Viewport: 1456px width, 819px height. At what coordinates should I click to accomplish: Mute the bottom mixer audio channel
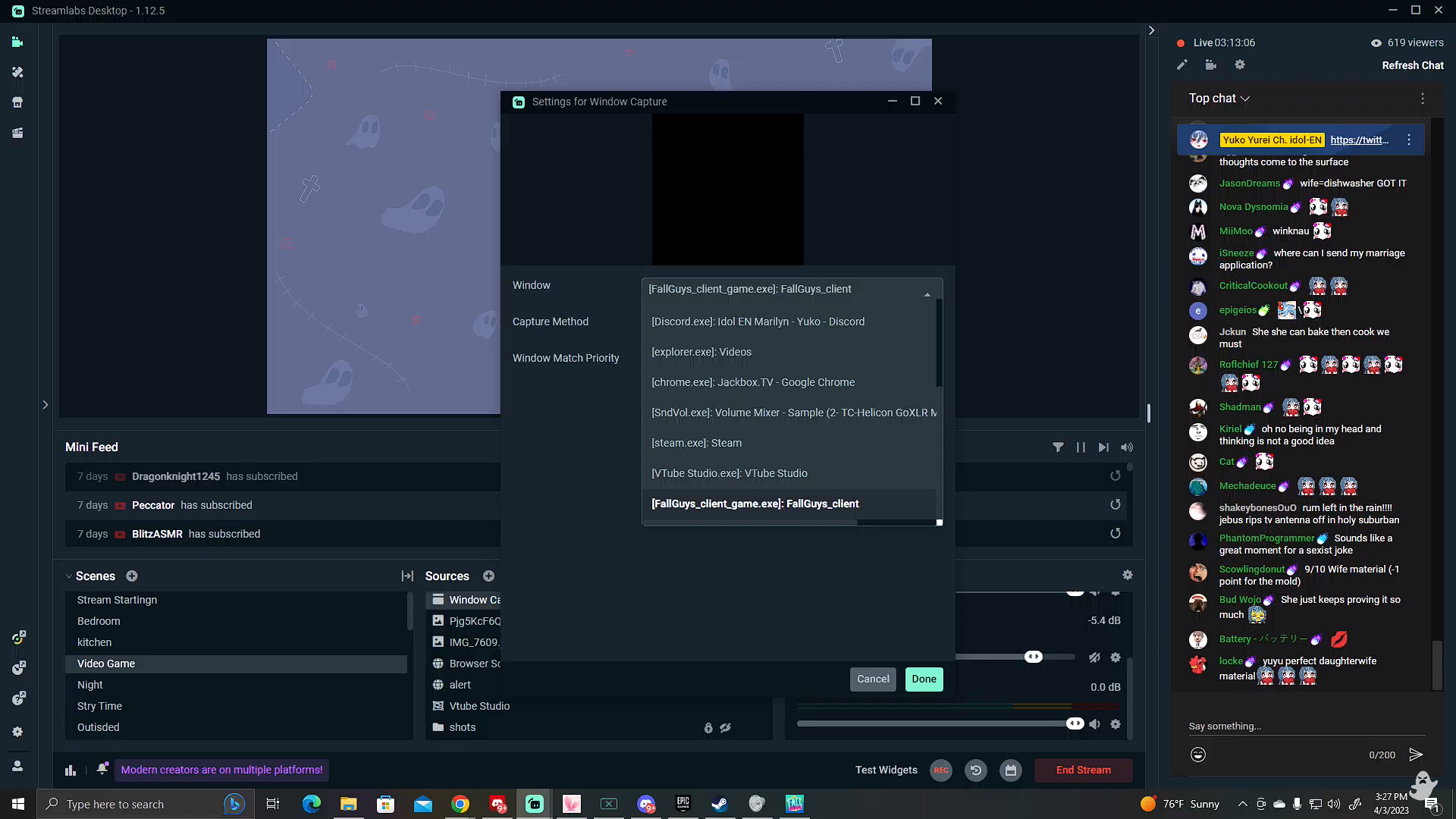click(1094, 724)
